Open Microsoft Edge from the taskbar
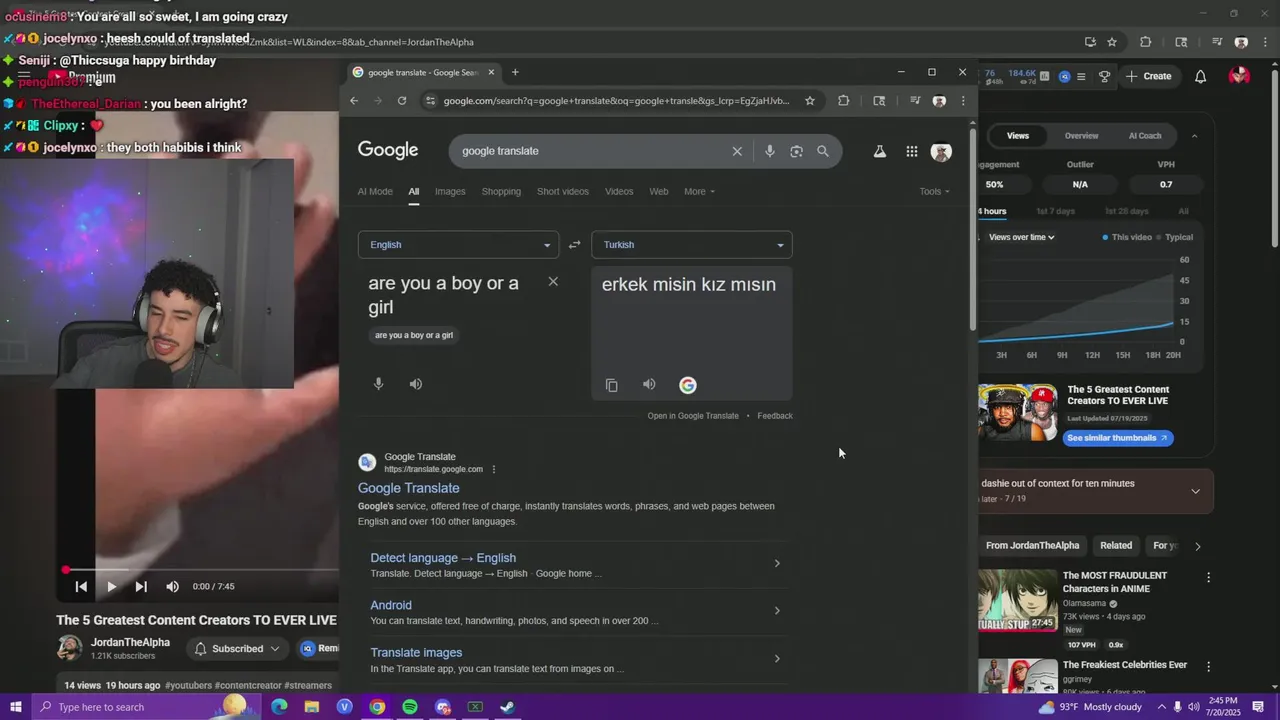1280x720 pixels. click(x=279, y=707)
